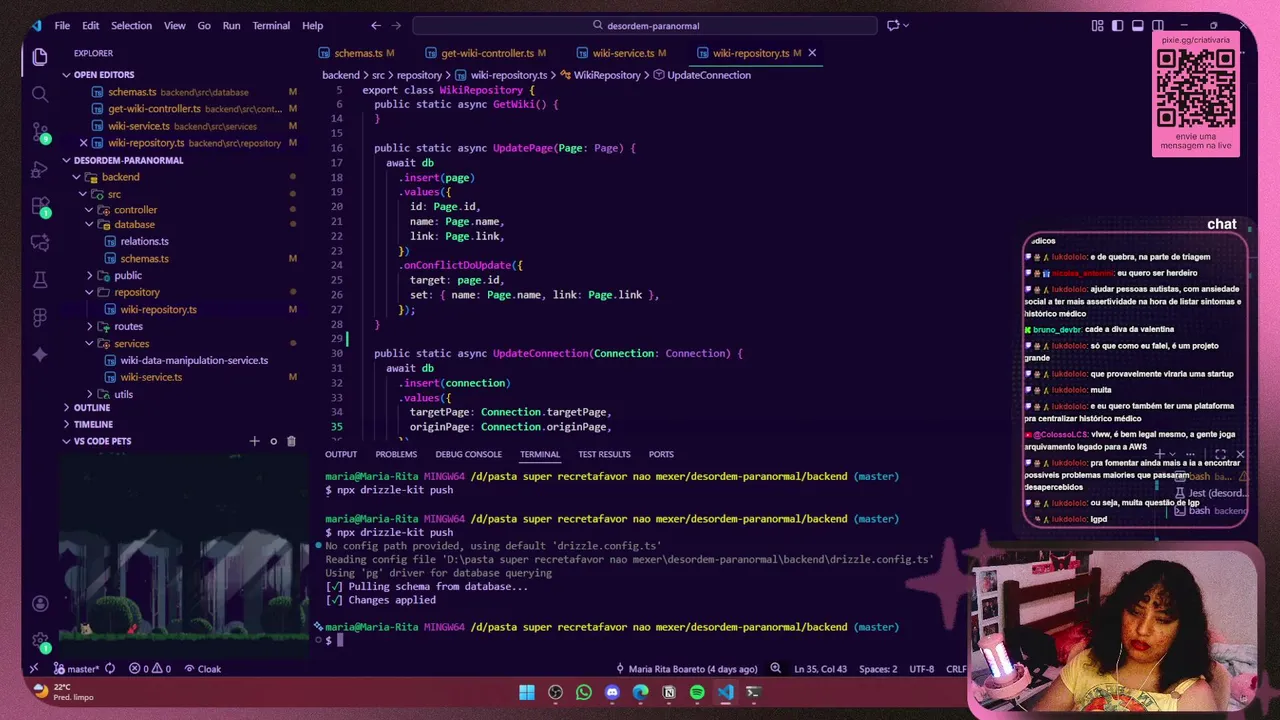Click the UTF-8 encoding indicator
This screenshot has width=1280, height=720.
[x=921, y=669]
